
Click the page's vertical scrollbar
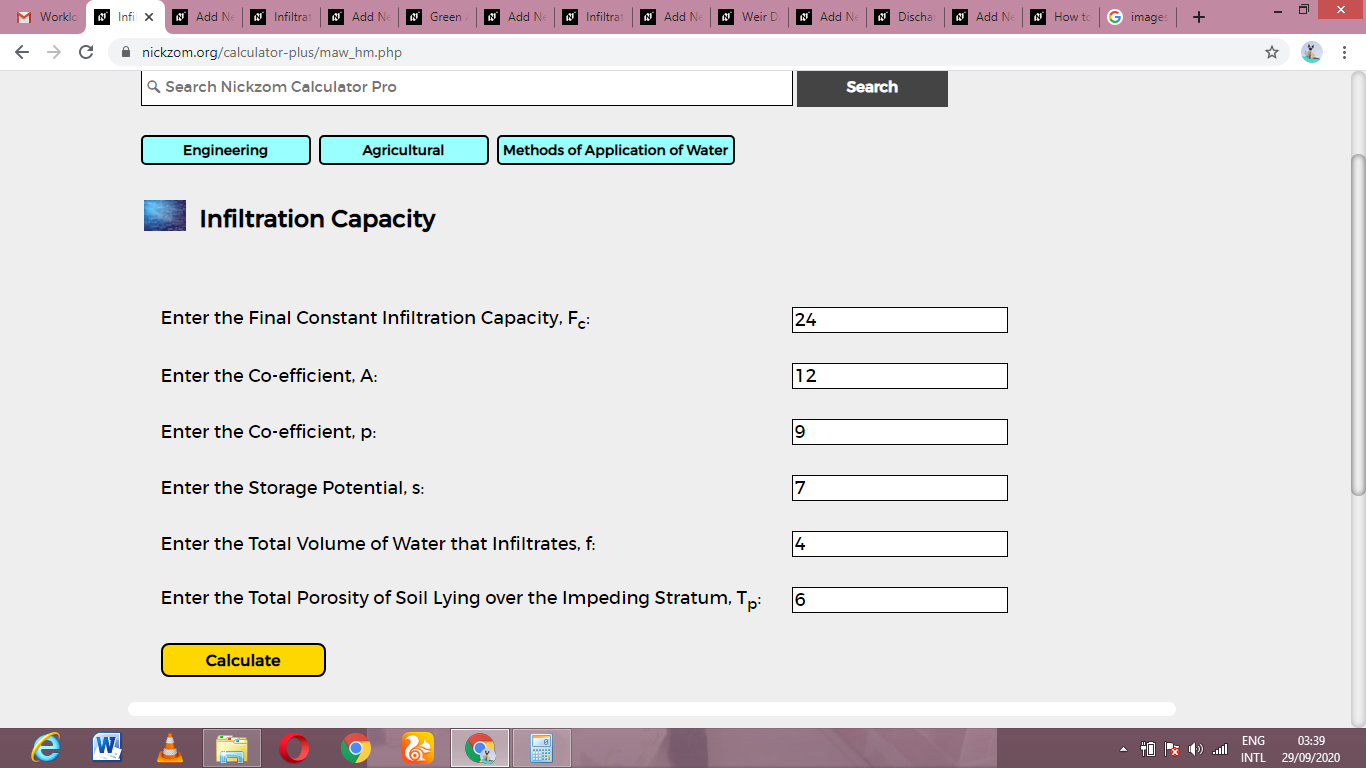point(1357,325)
